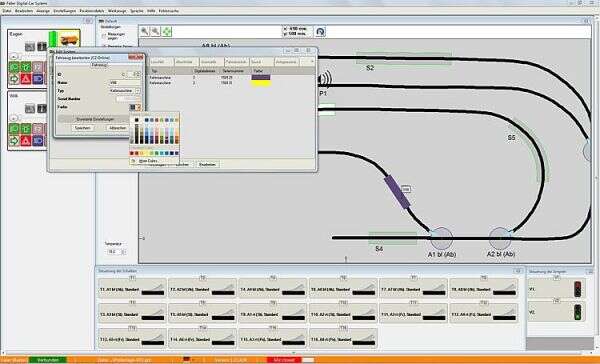Click Bearbeiten button below vehicle list

point(208,164)
